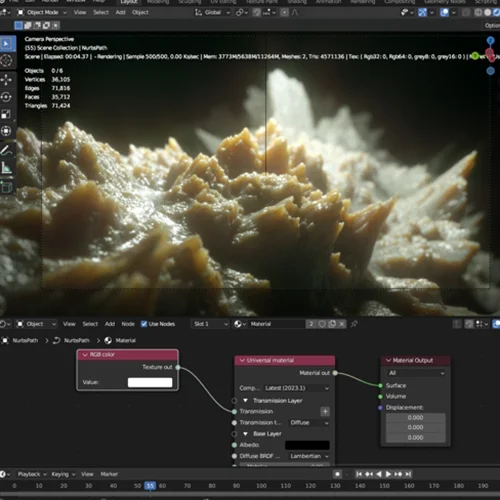The image size is (500, 500).
Task: Click the current frame marker 55 in the timeline
Action: (150, 486)
